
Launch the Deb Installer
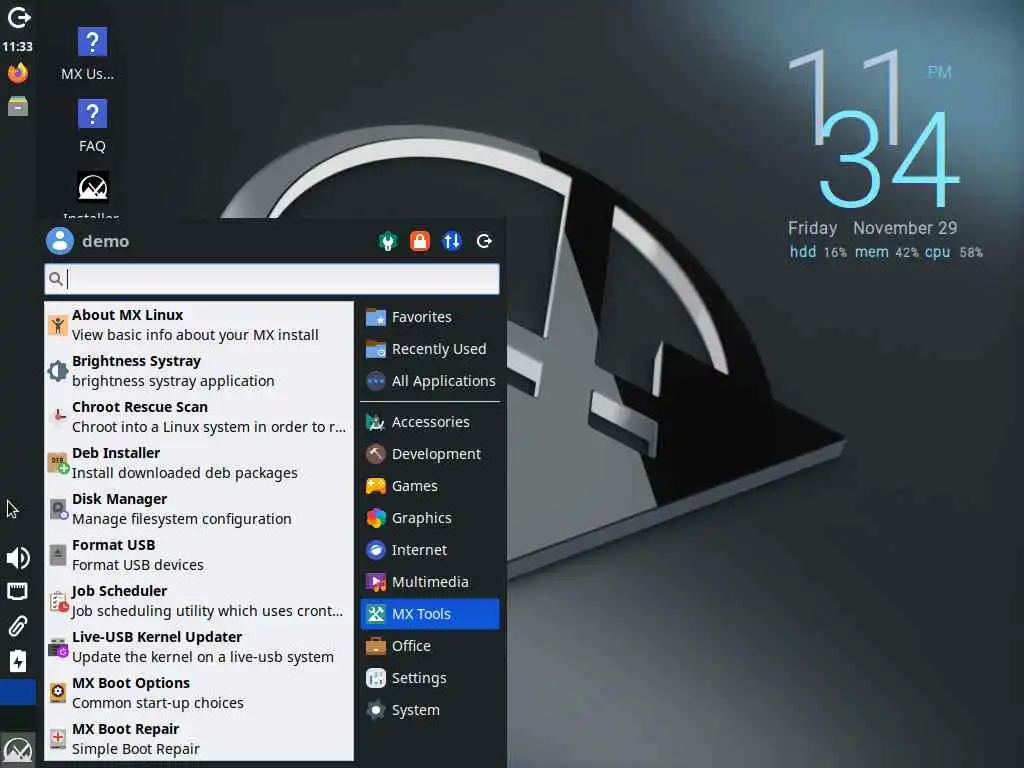pyautogui.click(x=199, y=463)
